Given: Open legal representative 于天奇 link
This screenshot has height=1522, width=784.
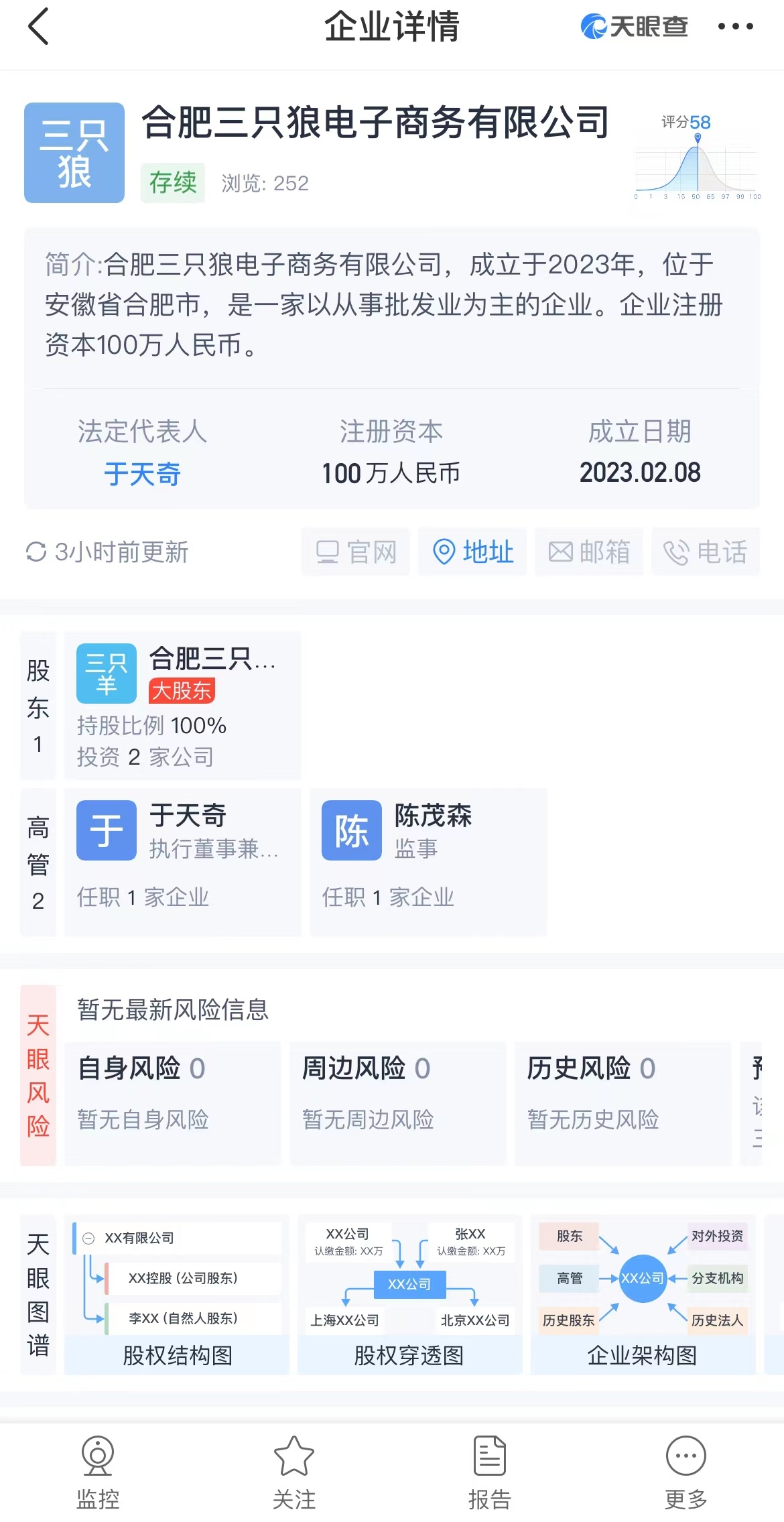Looking at the screenshot, I should pyautogui.click(x=142, y=474).
